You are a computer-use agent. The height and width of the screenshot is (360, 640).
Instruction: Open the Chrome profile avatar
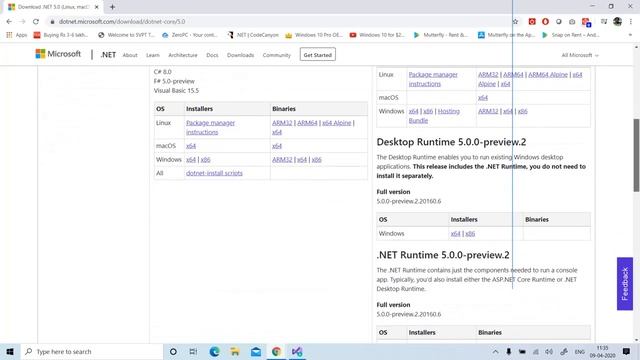[617, 22]
